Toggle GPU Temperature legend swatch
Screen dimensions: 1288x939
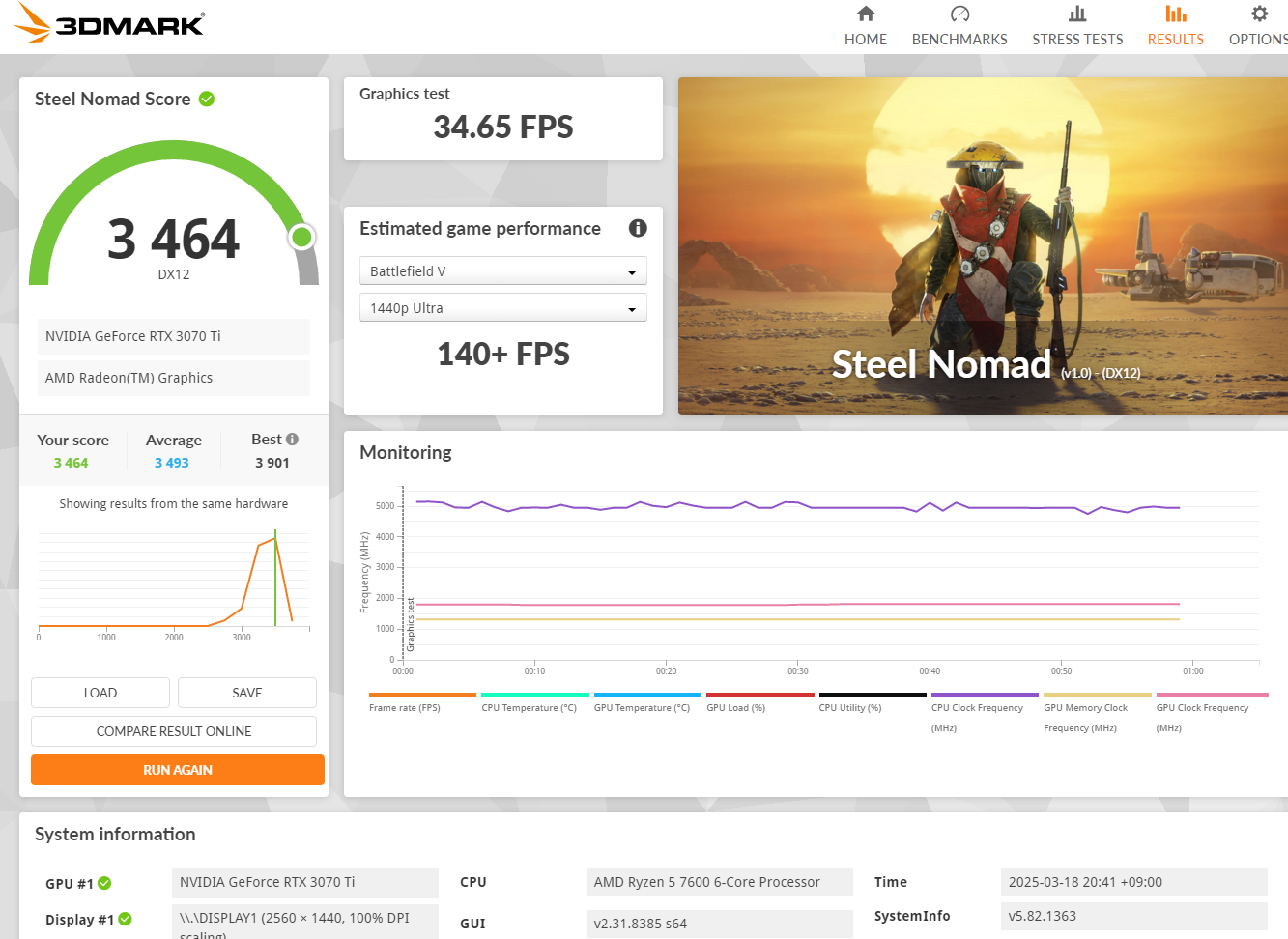[x=647, y=695]
